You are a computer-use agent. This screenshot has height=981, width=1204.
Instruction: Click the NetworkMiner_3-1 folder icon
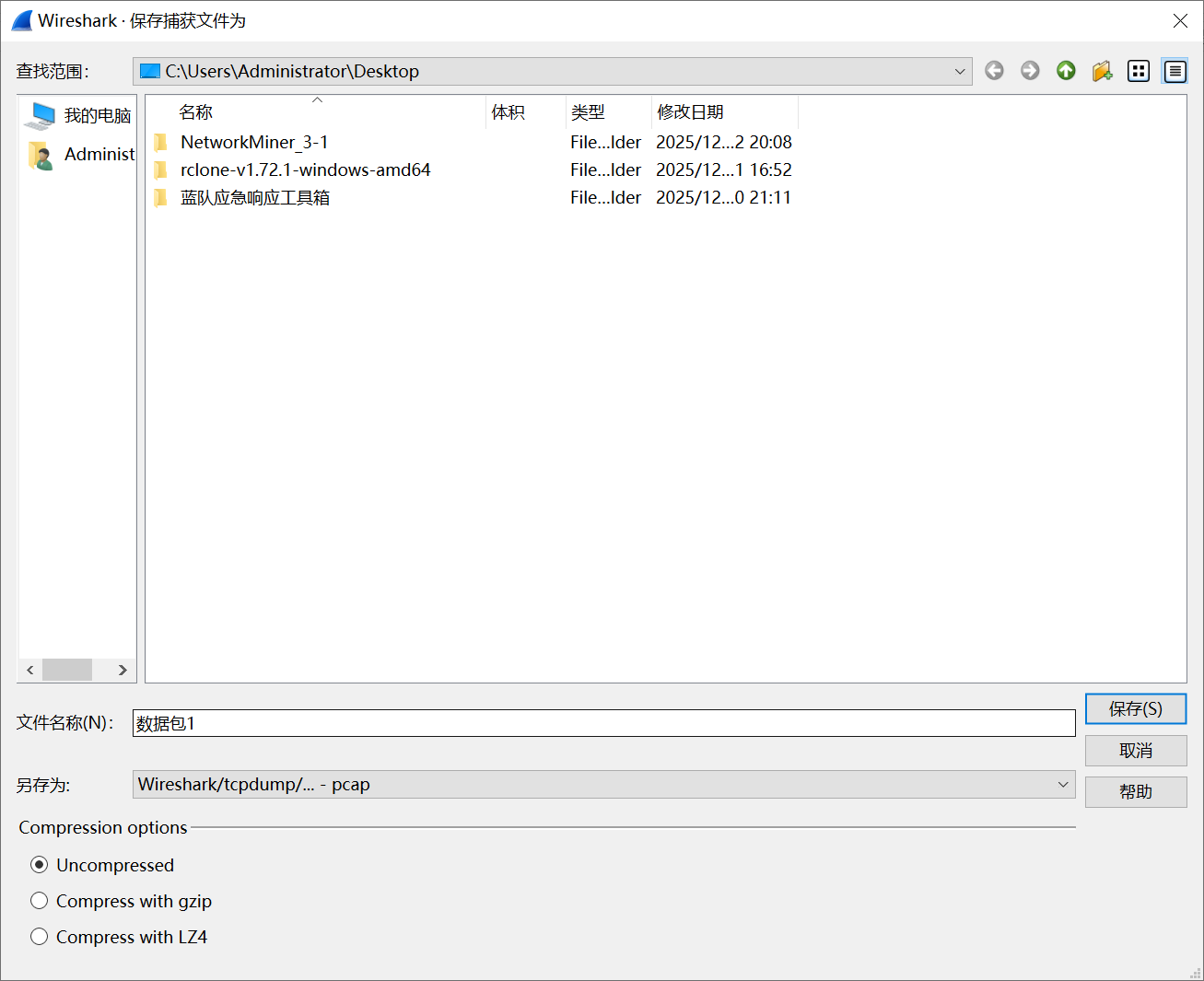(161, 142)
